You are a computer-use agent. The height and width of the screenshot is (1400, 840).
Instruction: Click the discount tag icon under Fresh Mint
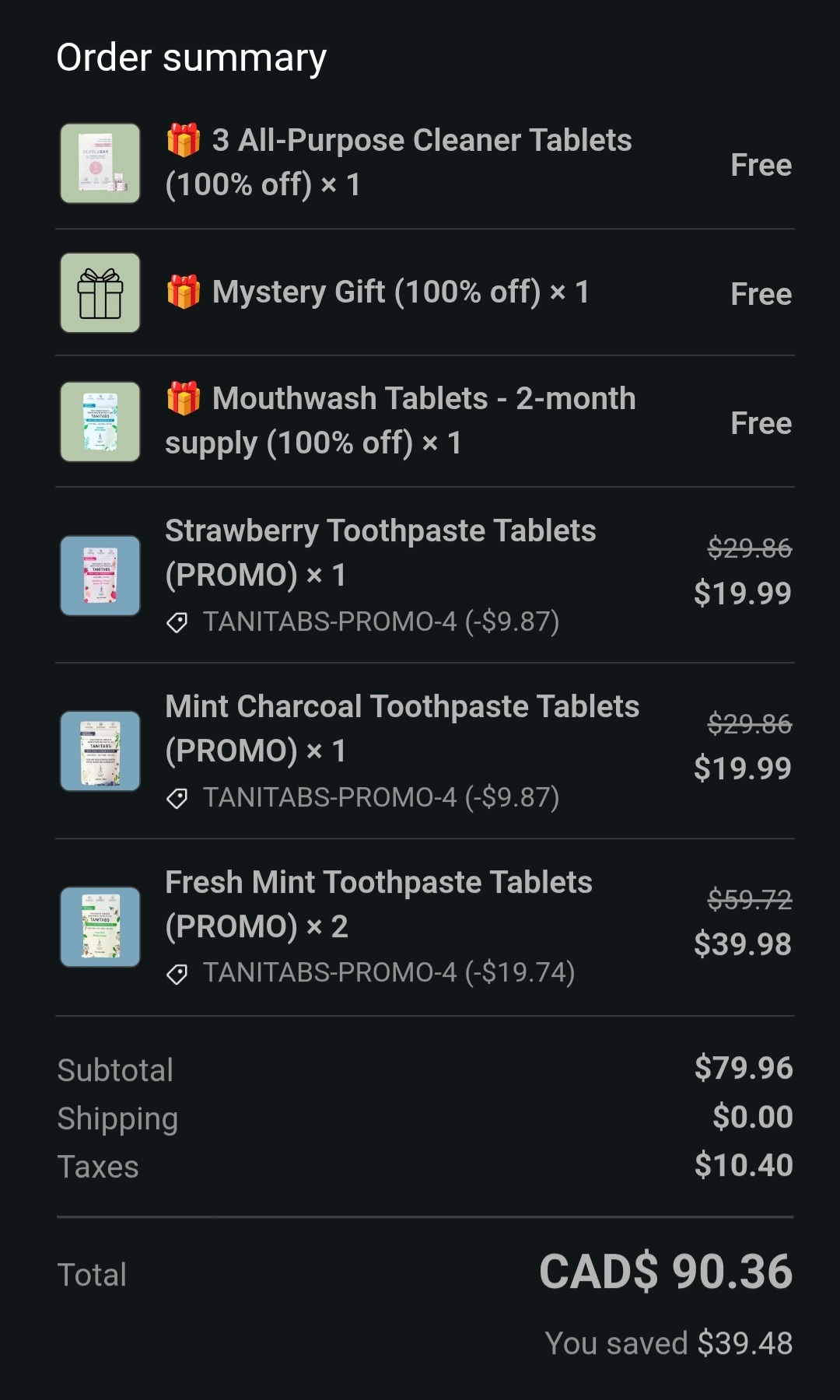[177, 974]
